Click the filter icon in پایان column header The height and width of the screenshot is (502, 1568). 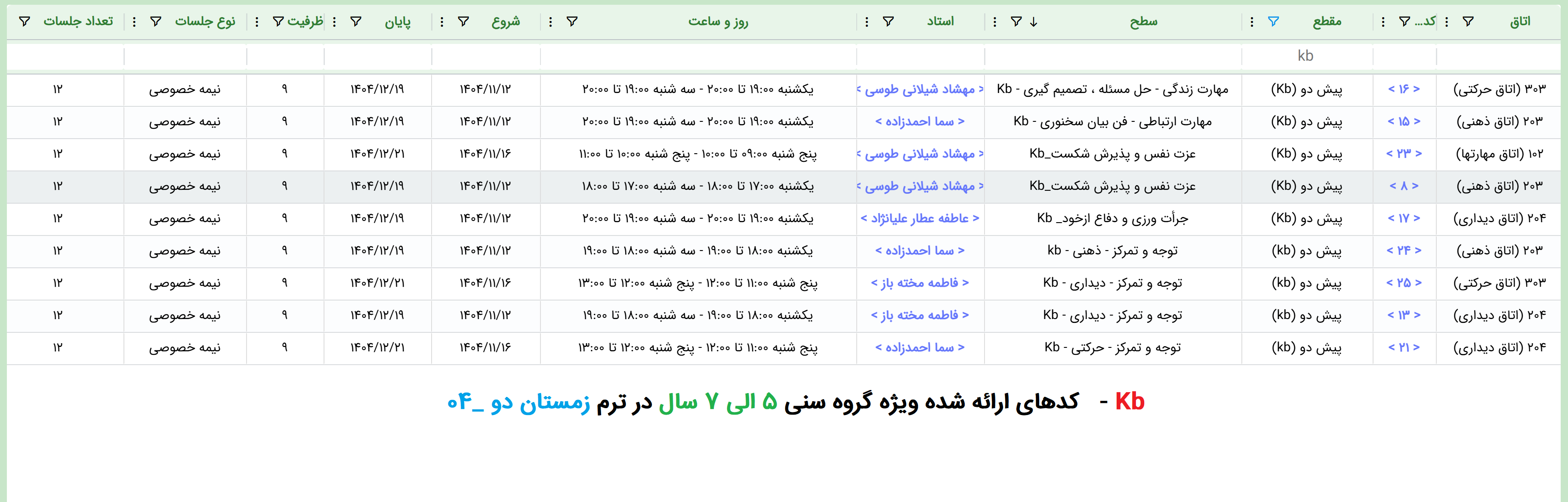tap(356, 22)
